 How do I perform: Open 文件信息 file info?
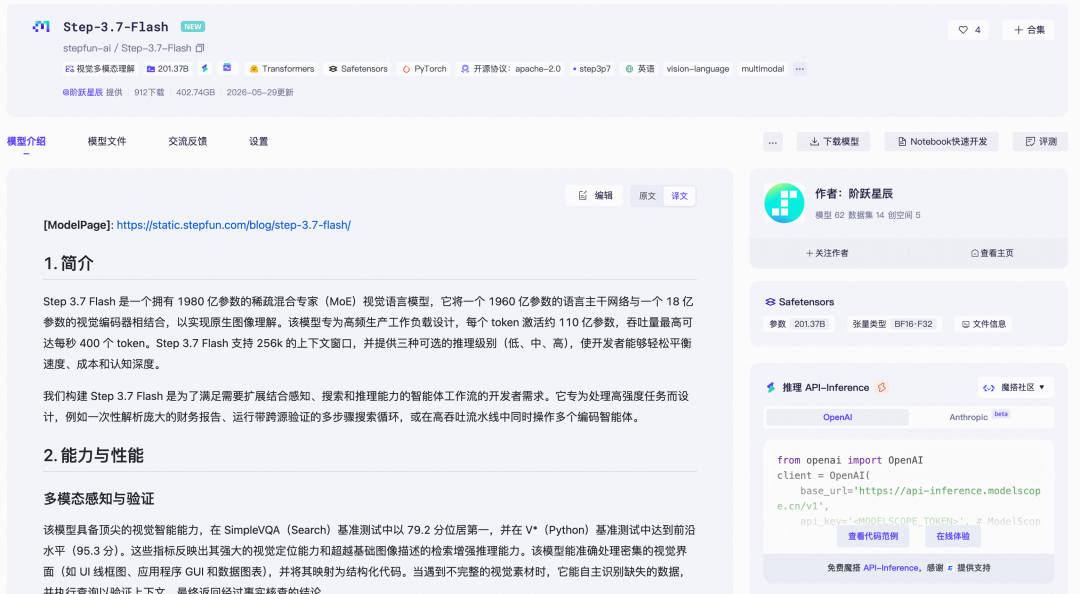pyautogui.click(x=984, y=324)
